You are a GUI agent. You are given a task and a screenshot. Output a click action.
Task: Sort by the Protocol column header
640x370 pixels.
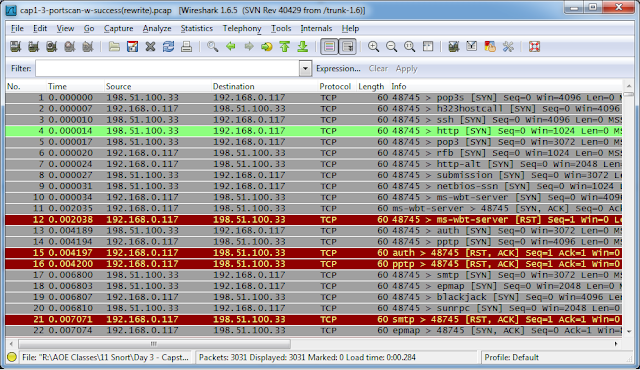[x=336, y=86]
